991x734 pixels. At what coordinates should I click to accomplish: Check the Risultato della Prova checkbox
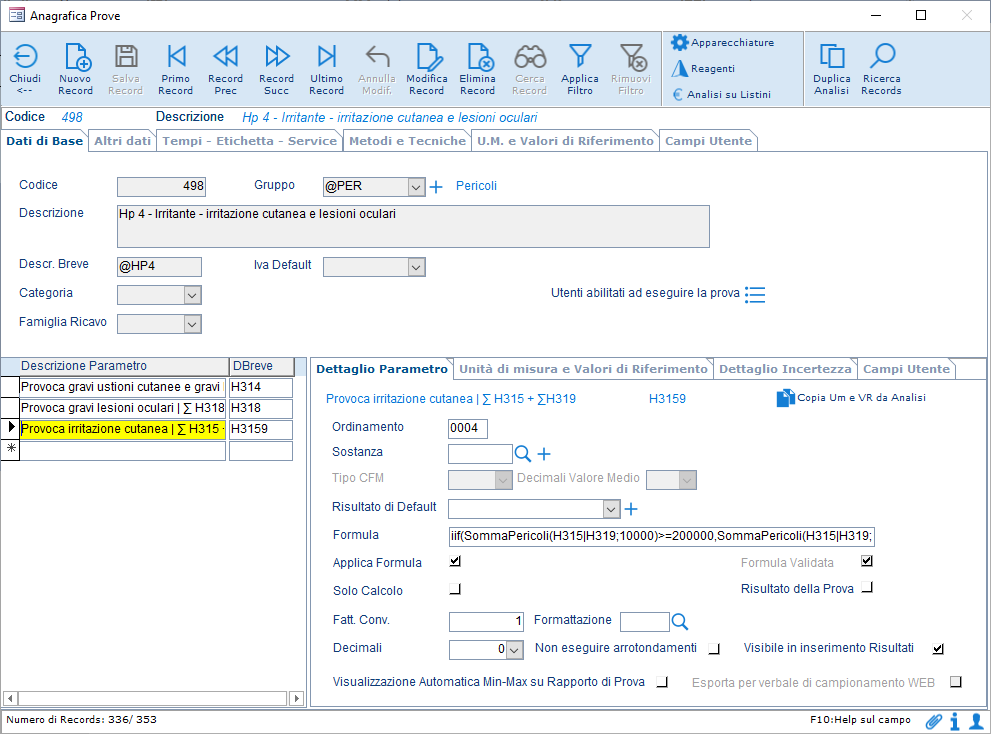[x=867, y=587]
